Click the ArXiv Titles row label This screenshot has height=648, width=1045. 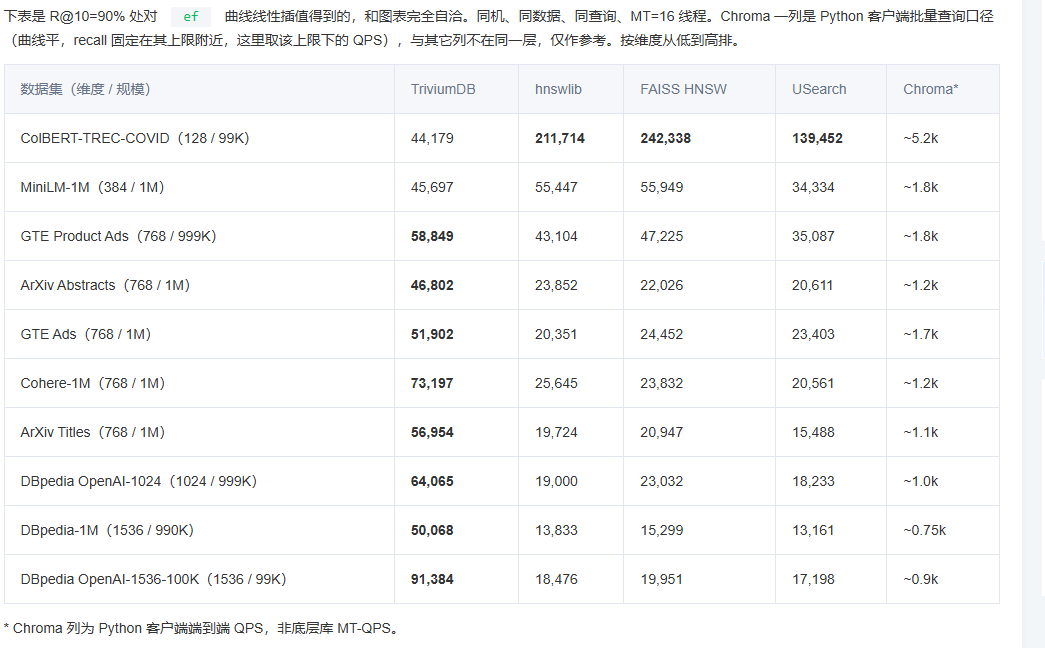(x=92, y=432)
